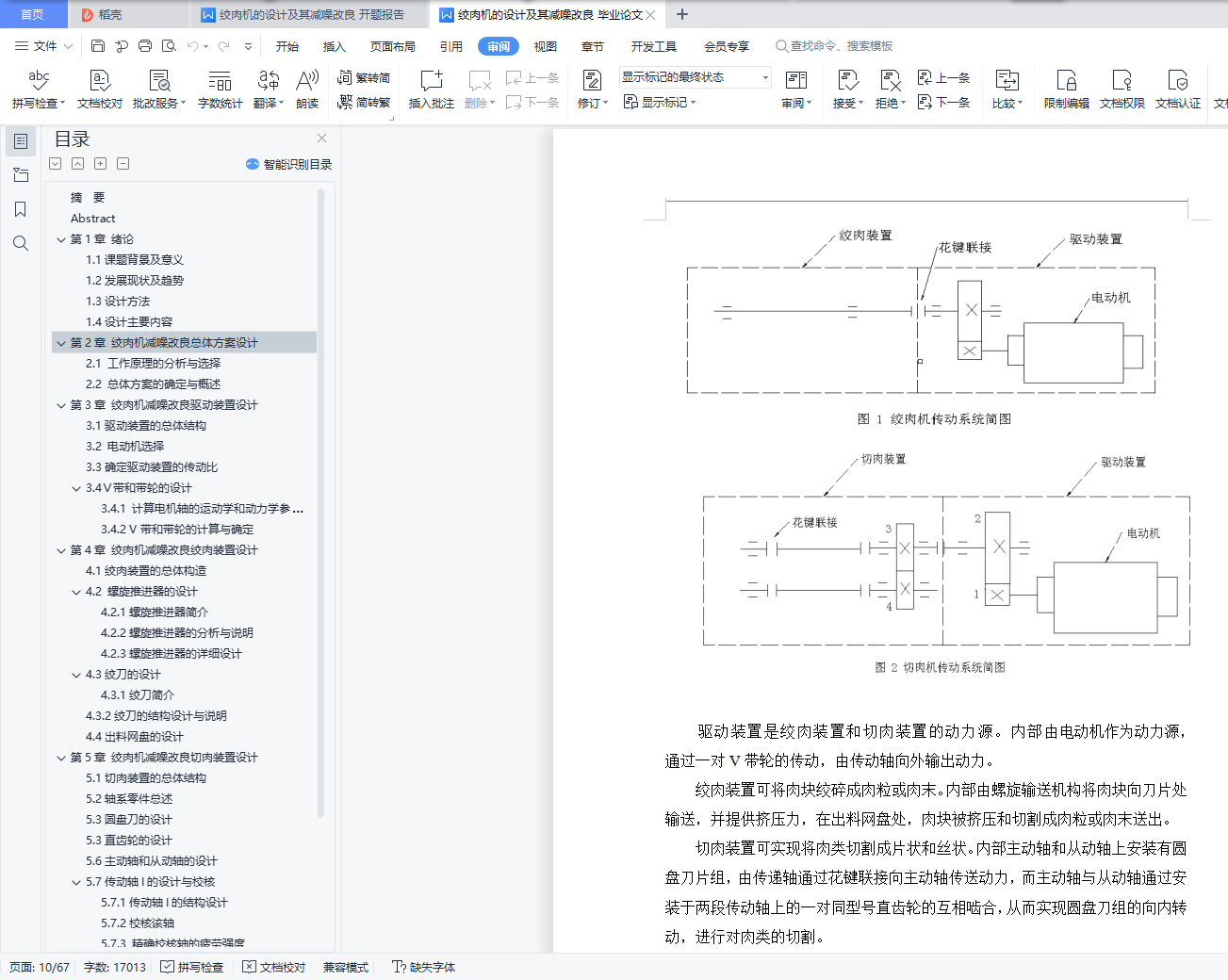Open the 开发工具 ribbon tab
This screenshot has height=980, width=1228.
(x=654, y=46)
